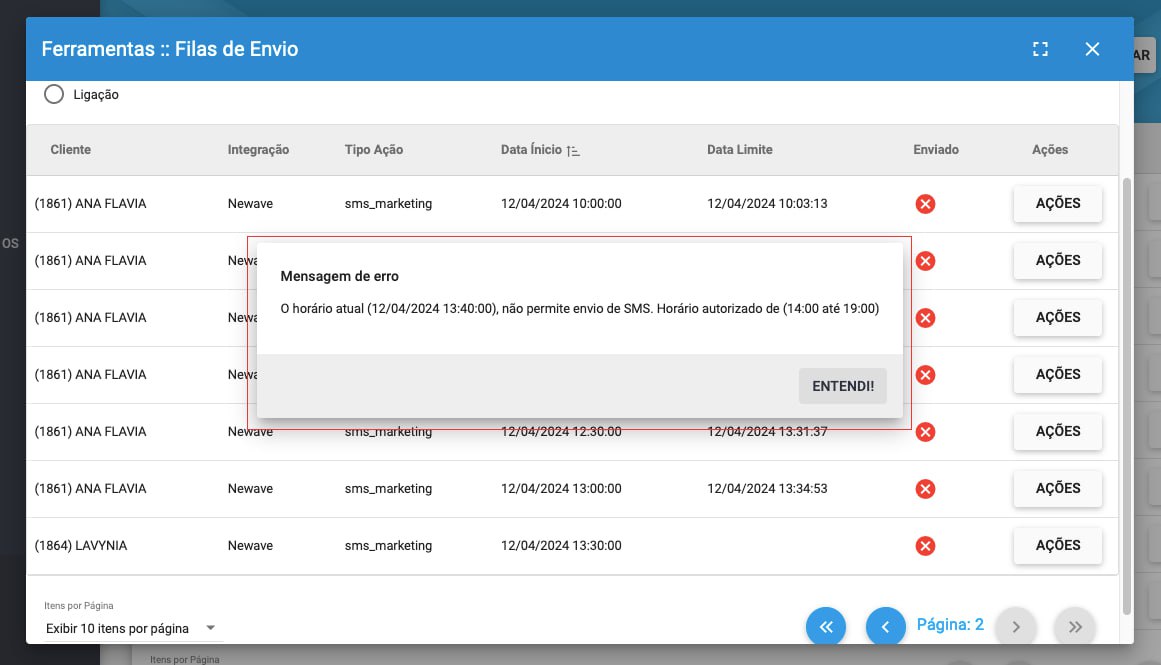Click red X icon in LAVYNIA row

coord(925,546)
